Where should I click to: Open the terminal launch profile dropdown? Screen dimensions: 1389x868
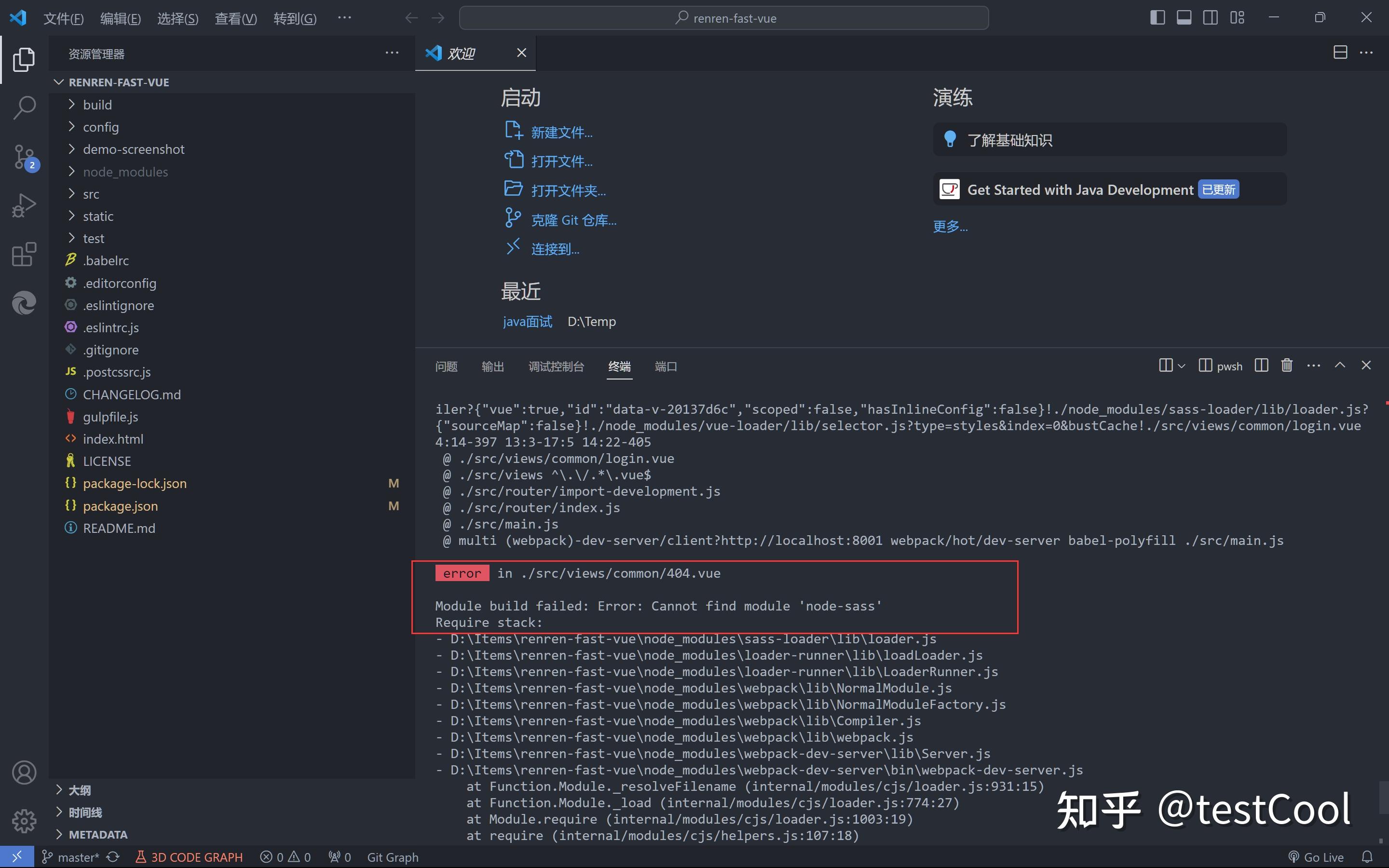click(1181, 366)
